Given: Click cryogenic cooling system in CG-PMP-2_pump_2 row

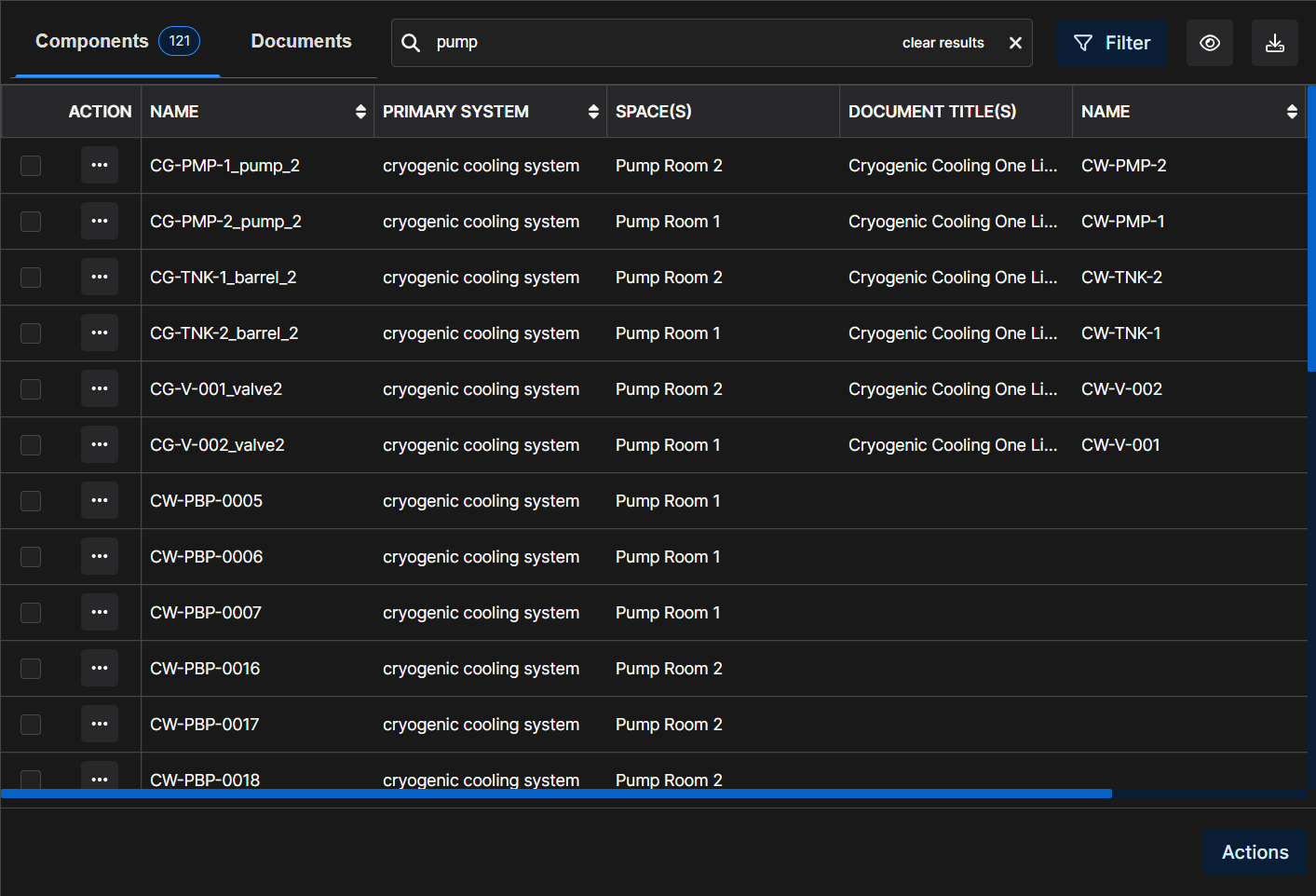Looking at the screenshot, I should 481,222.
